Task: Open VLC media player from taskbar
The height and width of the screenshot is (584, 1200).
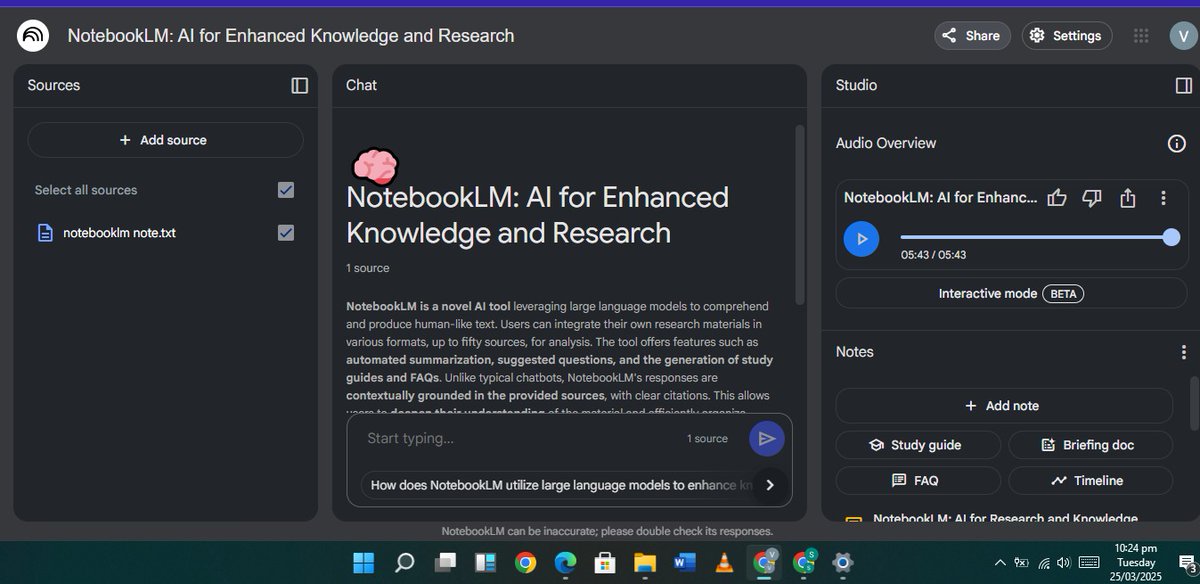Action: tap(724, 563)
